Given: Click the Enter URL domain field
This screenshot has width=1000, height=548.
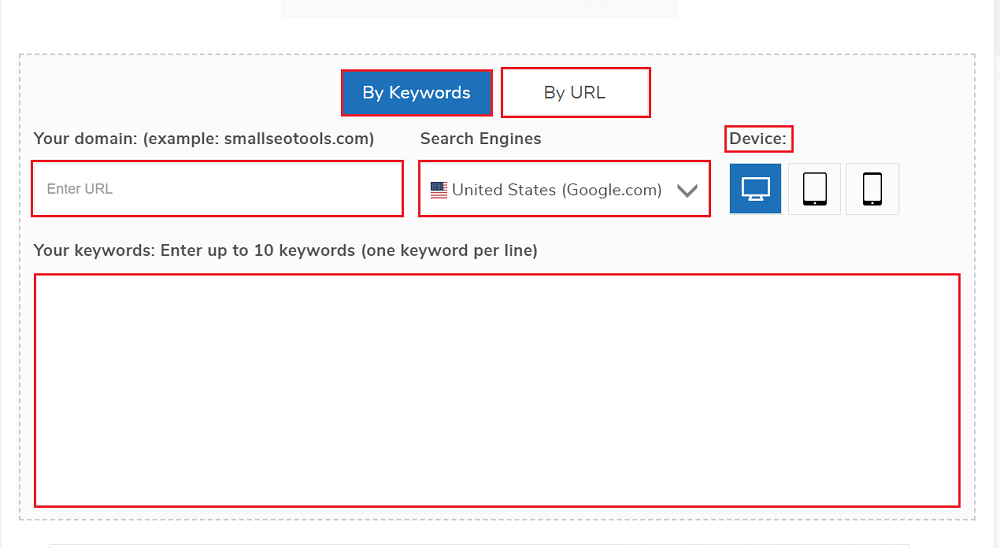Looking at the screenshot, I should [x=217, y=189].
